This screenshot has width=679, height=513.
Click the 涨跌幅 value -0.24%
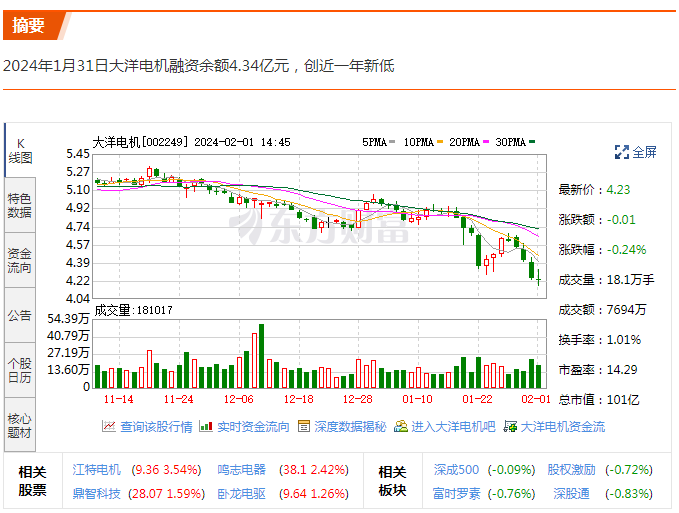coord(626,250)
